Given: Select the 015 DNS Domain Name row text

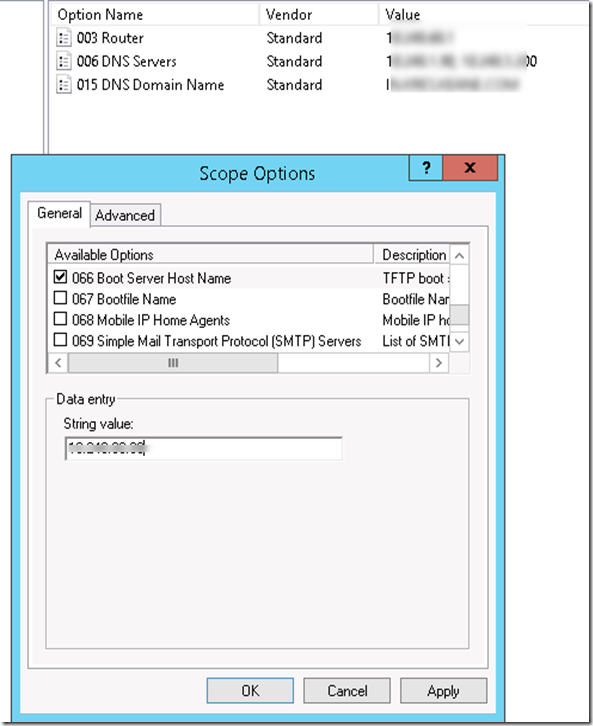Looking at the screenshot, I should coord(150,85).
